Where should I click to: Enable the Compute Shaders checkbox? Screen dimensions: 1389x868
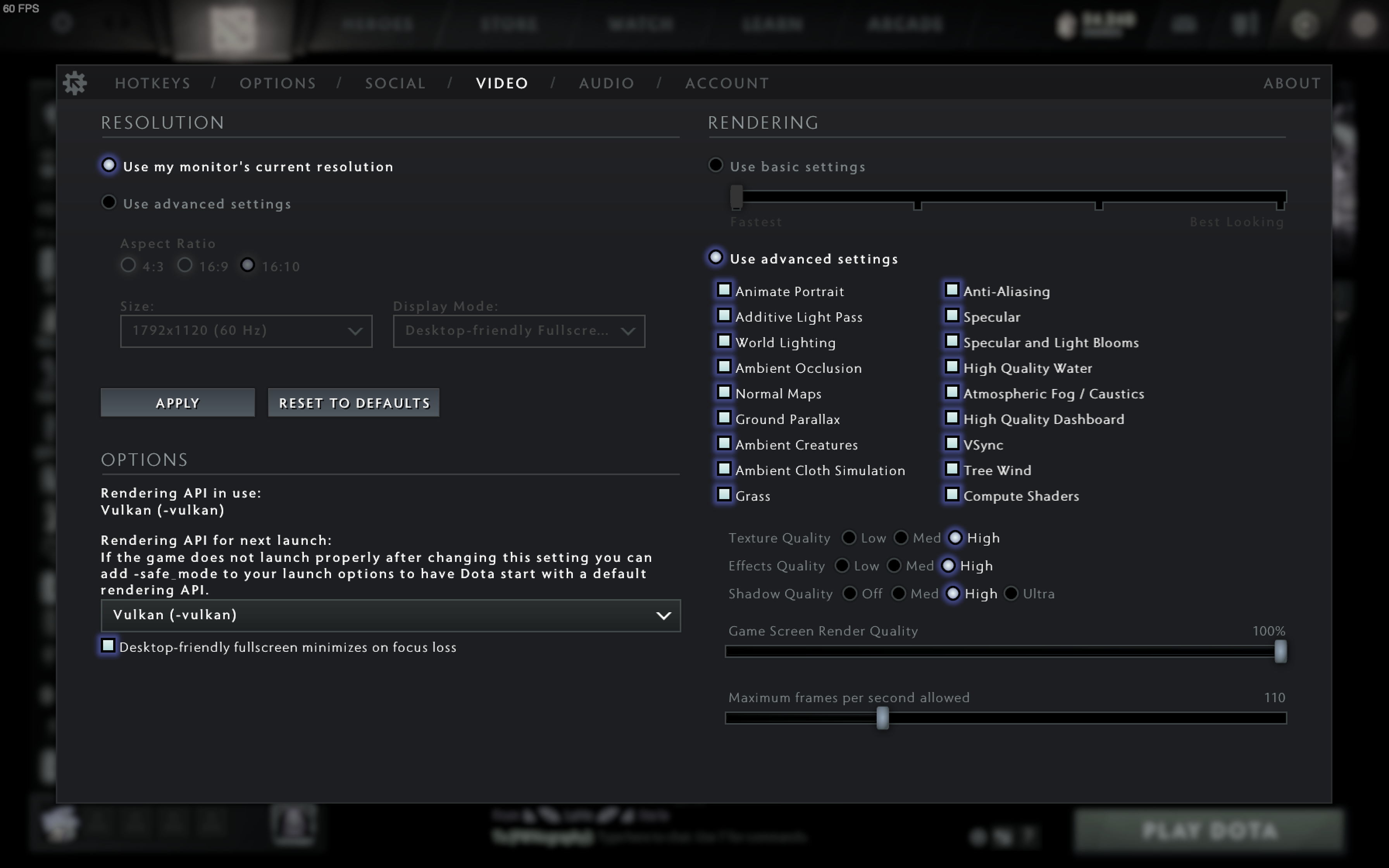point(951,495)
